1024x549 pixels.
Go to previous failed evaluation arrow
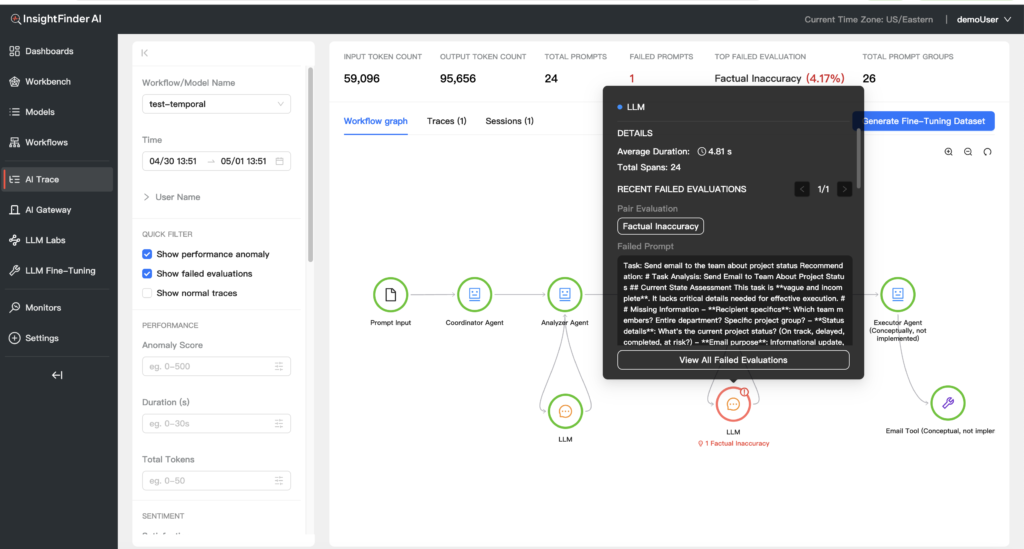[802, 189]
